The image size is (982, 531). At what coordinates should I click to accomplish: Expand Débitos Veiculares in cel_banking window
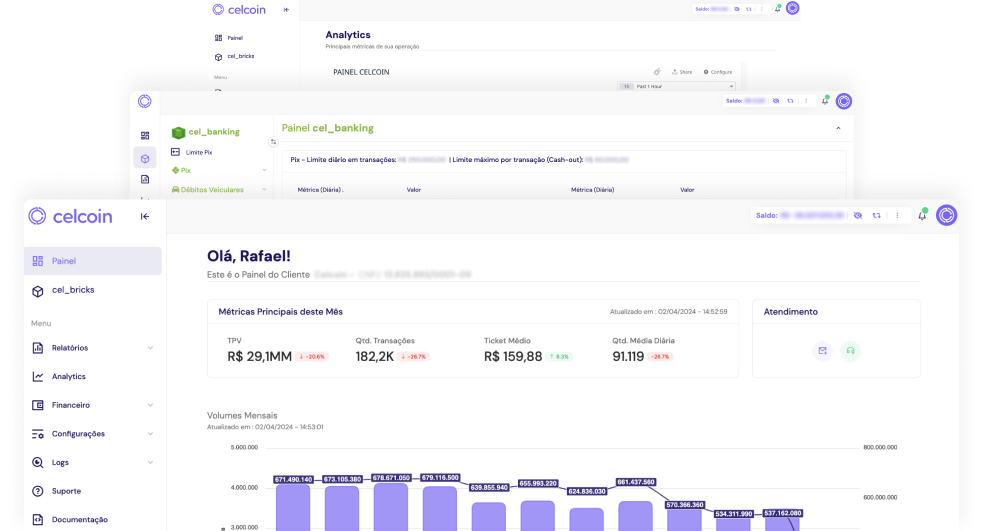pyautogui.click(x=264, y=190)
